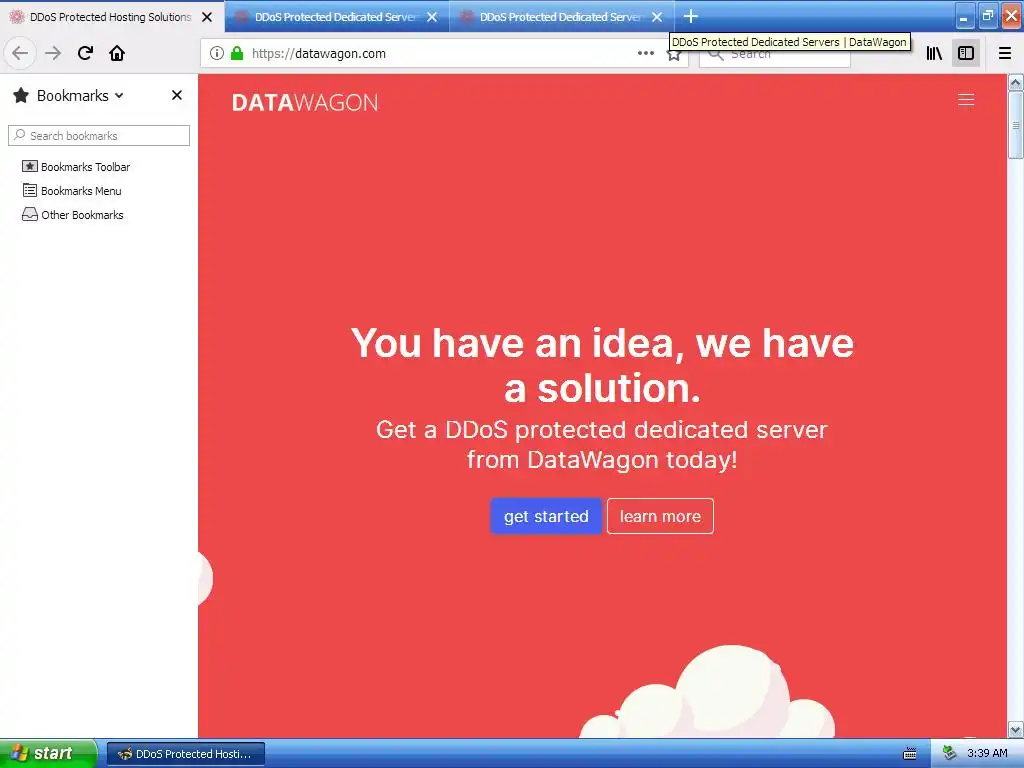Click the network tray icon near clock
The image size is (1024, 768).
point(950,753)
